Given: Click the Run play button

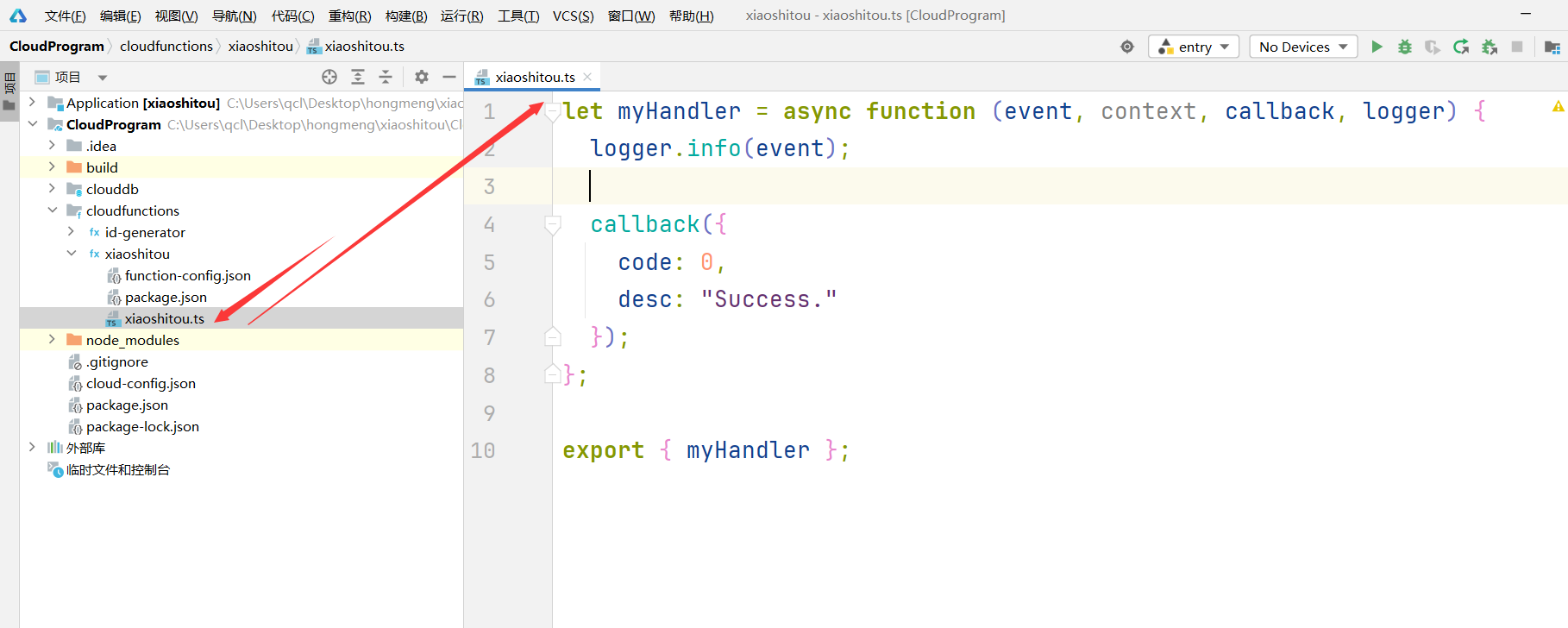Looking at the screenshot, I should 1377,47.
